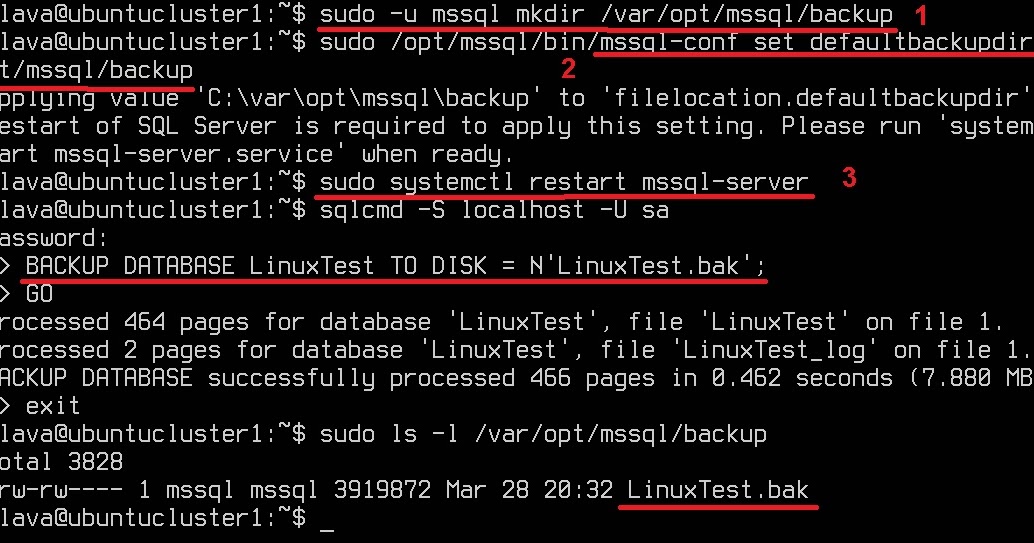Image resolution: width=1034 pixels, height=543 pixels.
Task: Click the BACKUP DATABASE LinuxTest statement line
Action: (x=396, y=266)
